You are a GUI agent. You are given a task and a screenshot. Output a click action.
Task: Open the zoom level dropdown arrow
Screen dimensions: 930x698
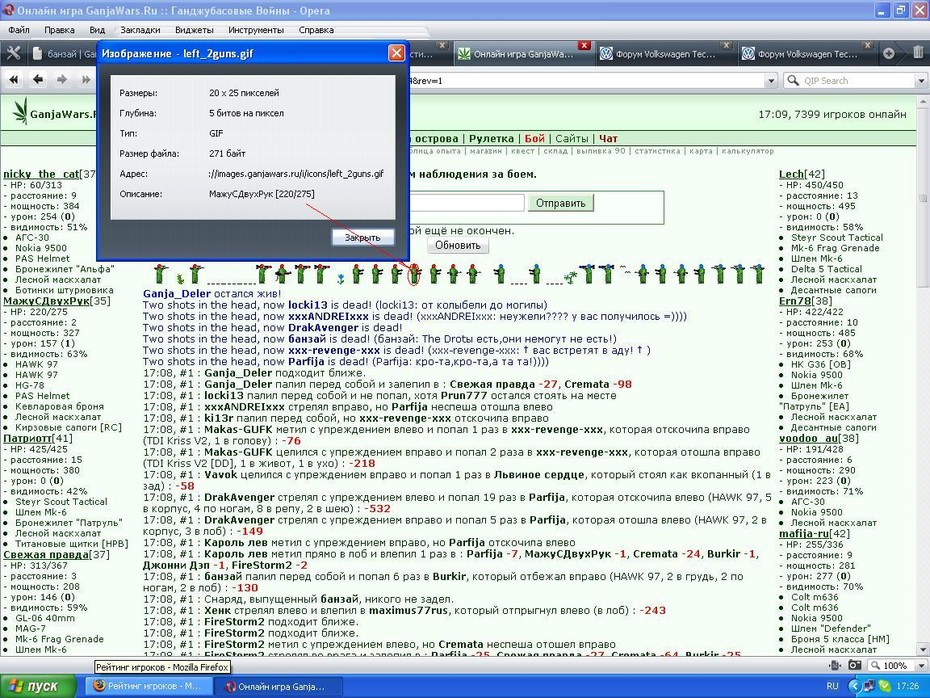(x=921, y=665)
